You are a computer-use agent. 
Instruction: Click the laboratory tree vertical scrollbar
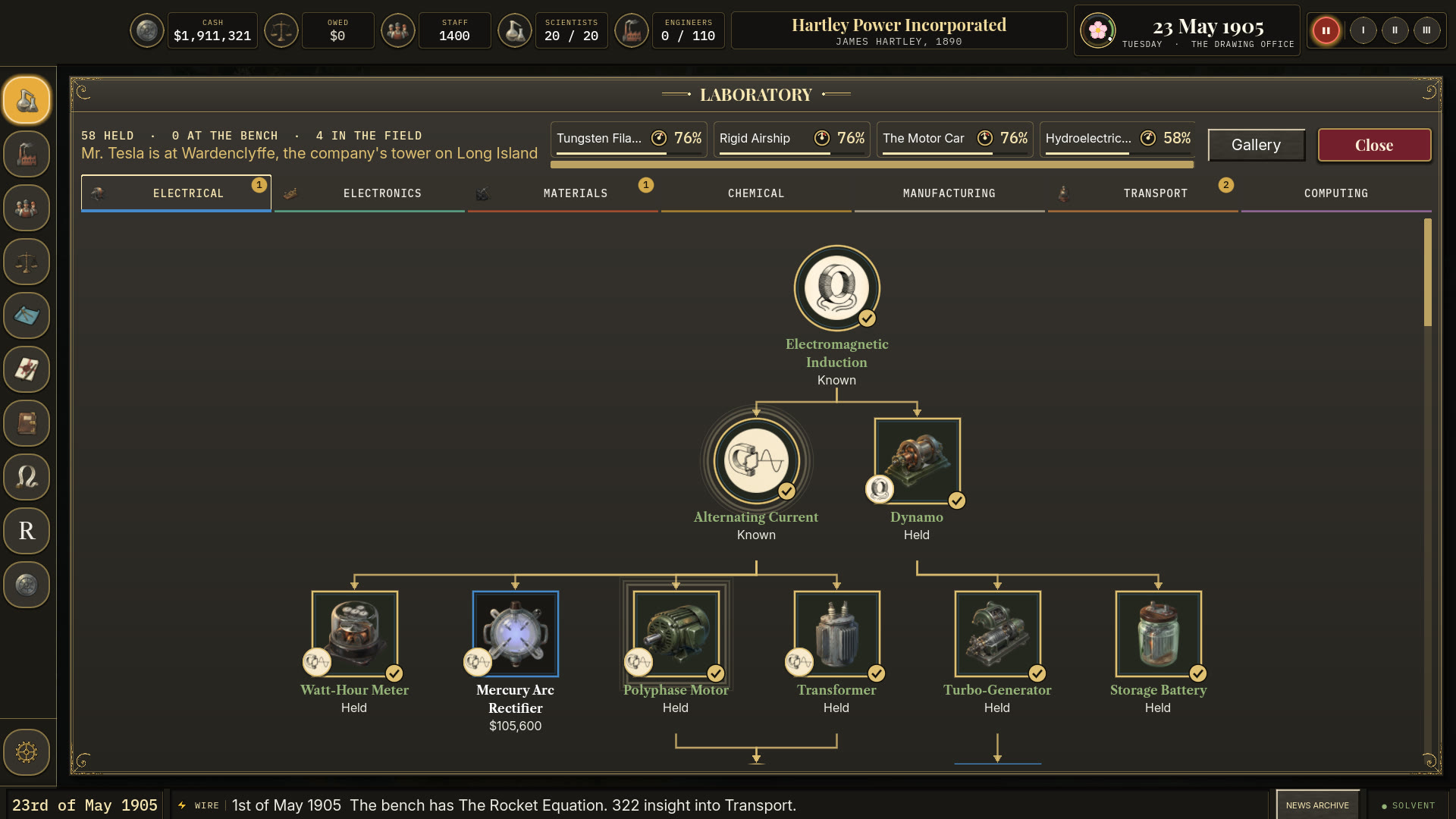pos(1428,273)
